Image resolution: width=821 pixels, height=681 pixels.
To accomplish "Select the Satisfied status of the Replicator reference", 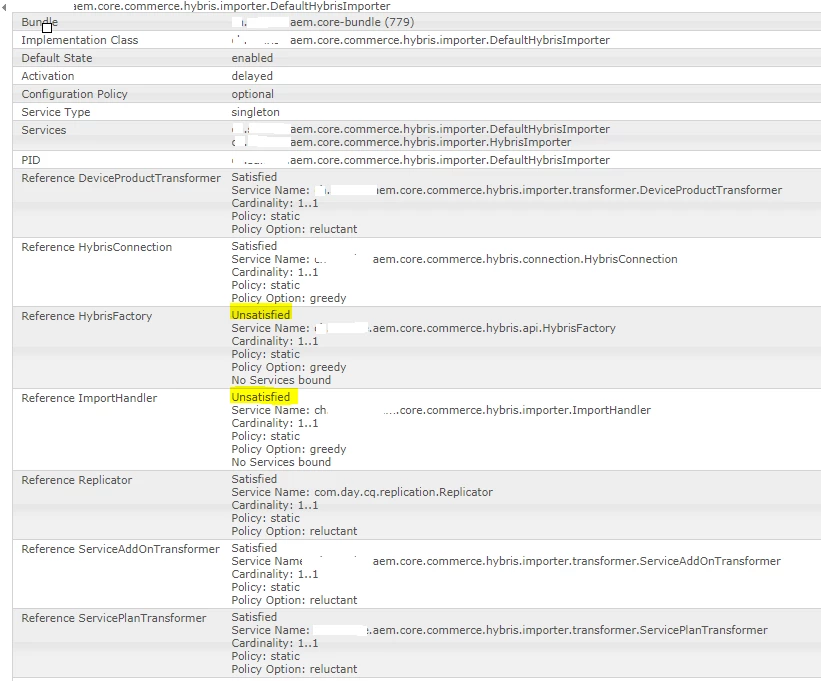I will 254,479.
